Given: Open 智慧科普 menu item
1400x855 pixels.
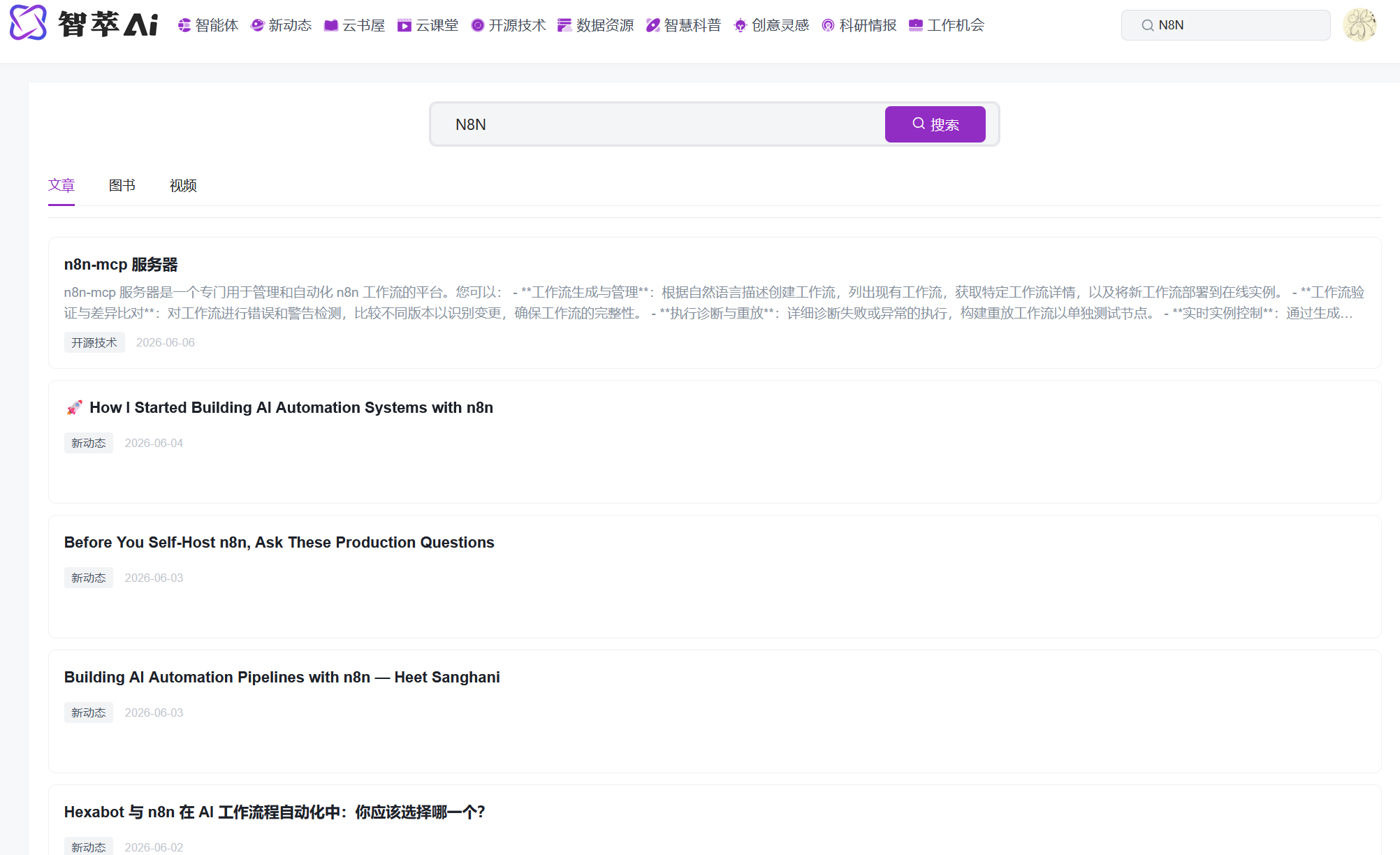Looking at the screenshot, I should pos(683,25).
